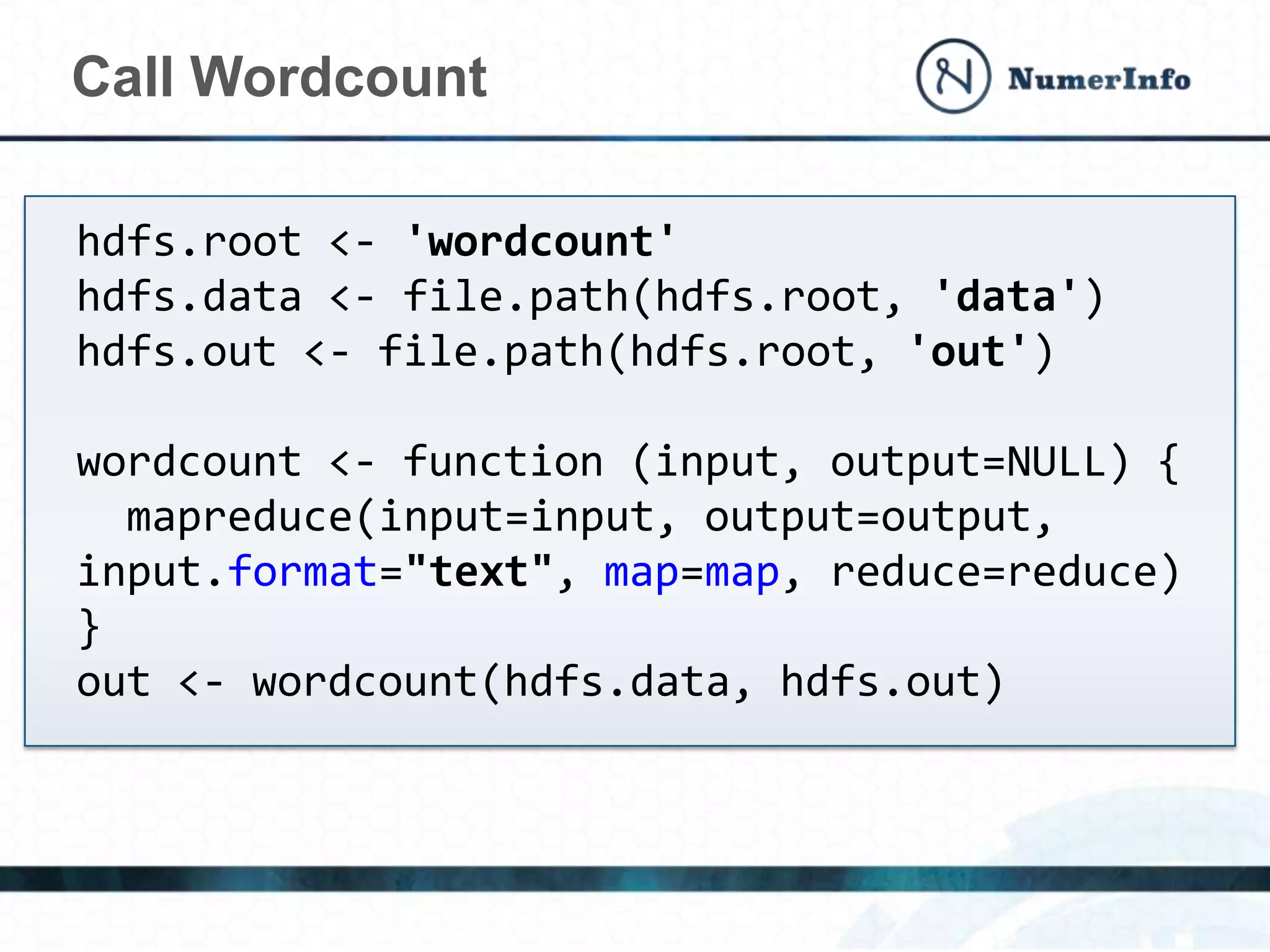Click the blue 'format' keyword
The width and height of the screenshot is (1270, 952).
pos(303,571)
